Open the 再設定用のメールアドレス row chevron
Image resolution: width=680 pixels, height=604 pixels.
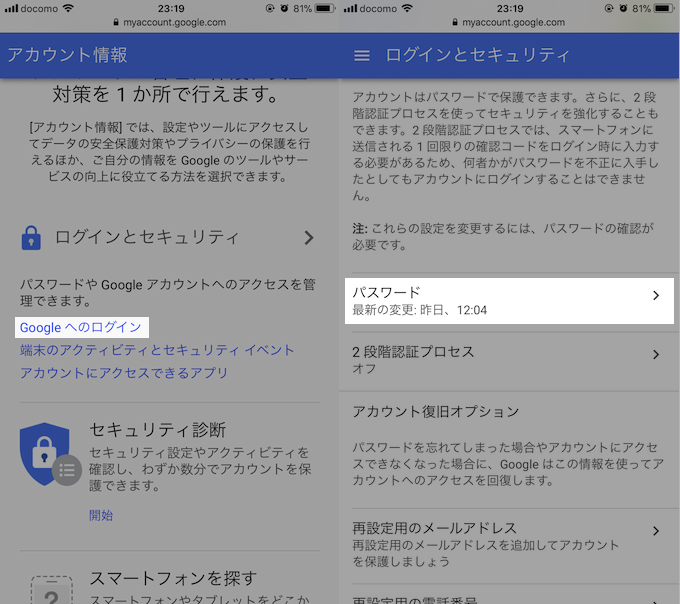tap(656, 531)
